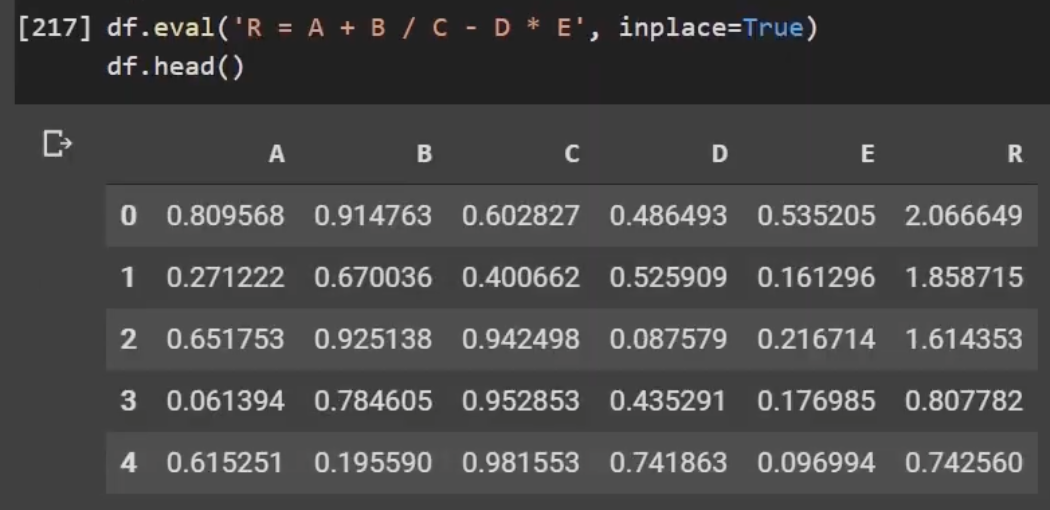Click column header E
This screenshot has height=510, width=1050.
pyautogui.click(x=867, y=155)
